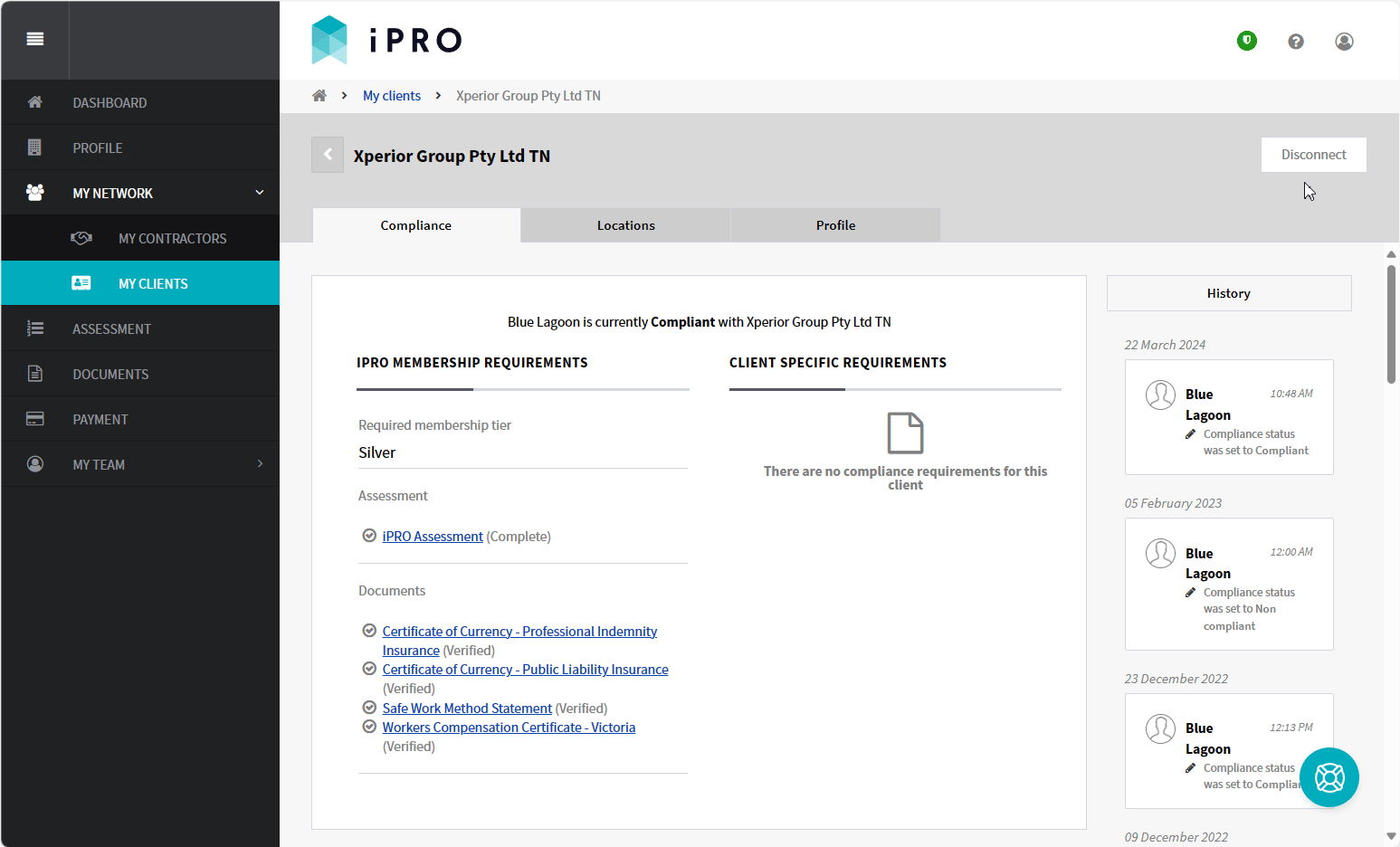The width and height of the screenshot is (1400, 847).
Task: Click the My Team person icon
Action: pos(35,464)
